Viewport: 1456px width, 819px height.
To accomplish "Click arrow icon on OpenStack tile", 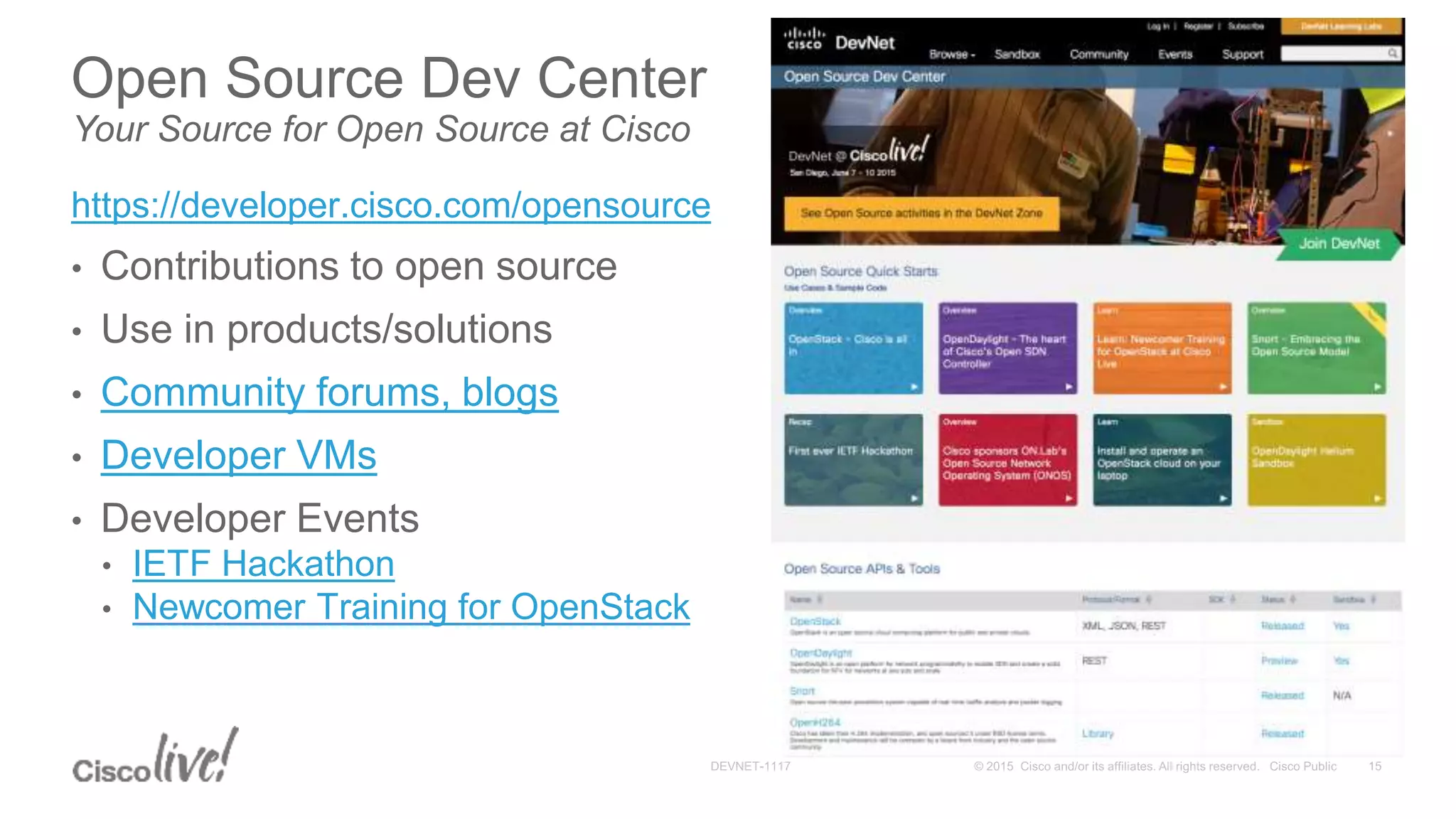I will [914, 387].
